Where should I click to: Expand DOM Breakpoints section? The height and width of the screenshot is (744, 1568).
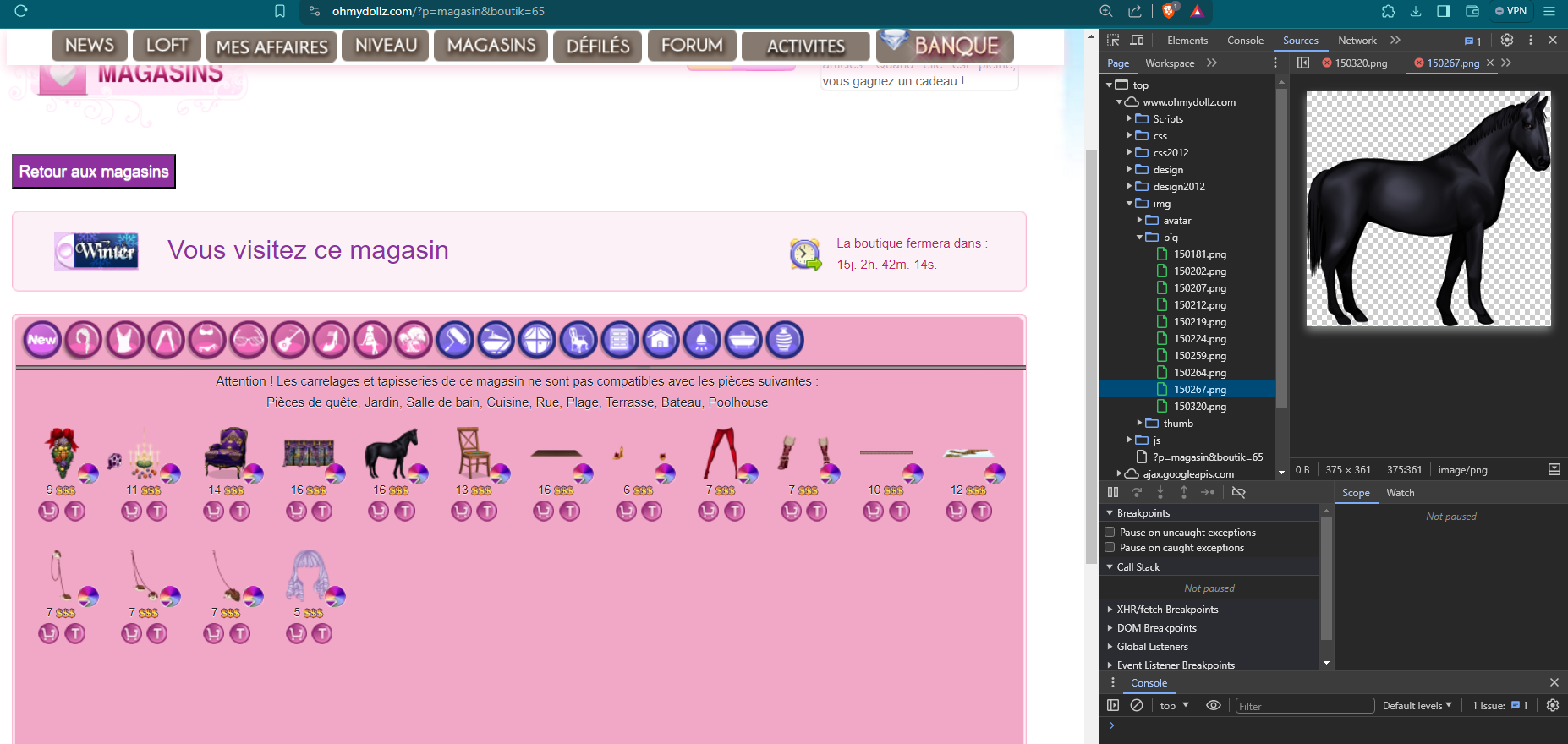click(x=1156, y=627)
